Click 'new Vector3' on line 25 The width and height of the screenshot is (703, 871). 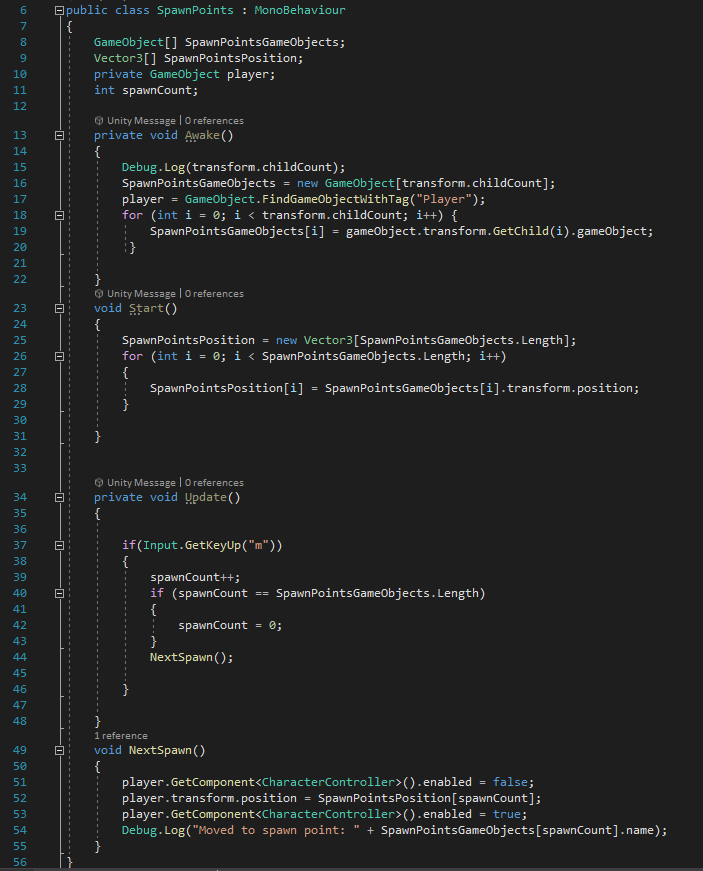[314, 340]
